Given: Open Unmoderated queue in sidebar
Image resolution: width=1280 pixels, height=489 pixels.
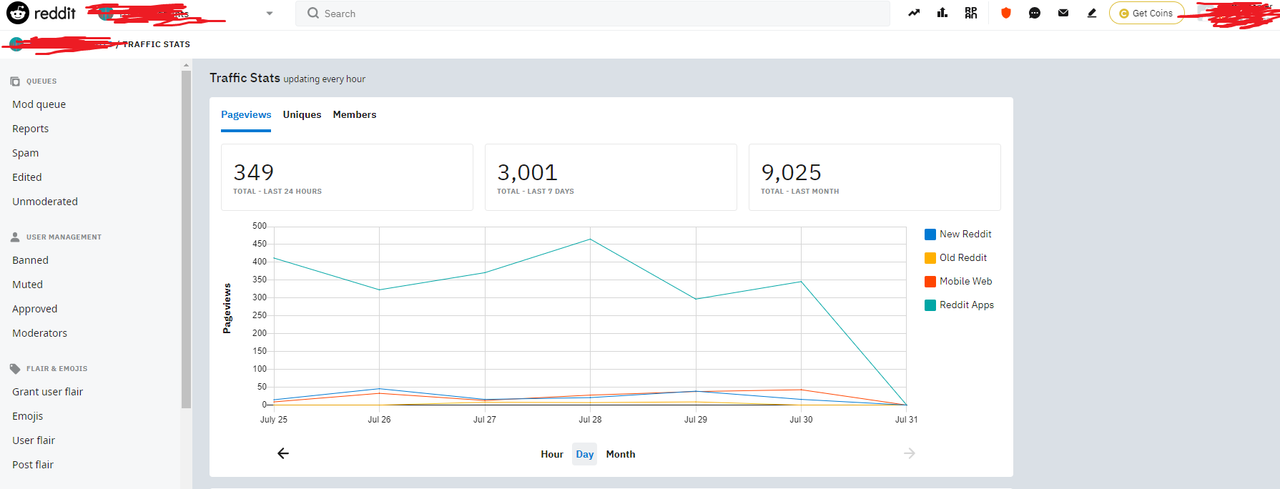Looking at the screenshot, I should [x=45, y=201].
